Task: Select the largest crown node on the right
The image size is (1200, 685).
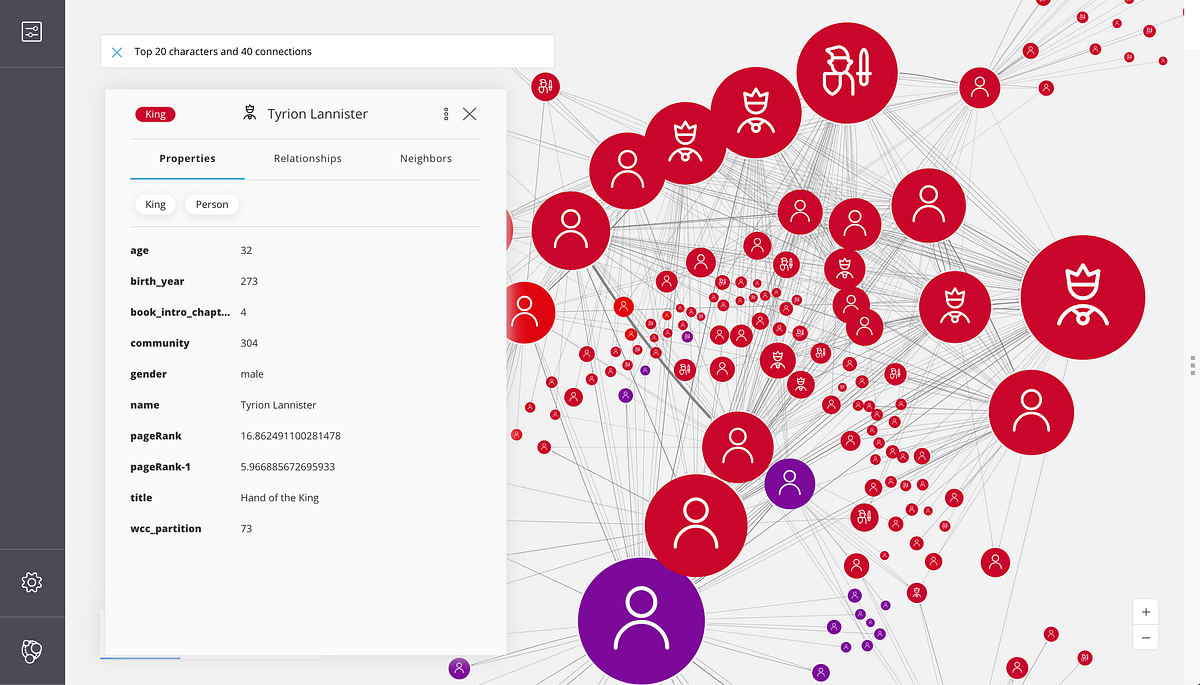Action: [1083, 297]
